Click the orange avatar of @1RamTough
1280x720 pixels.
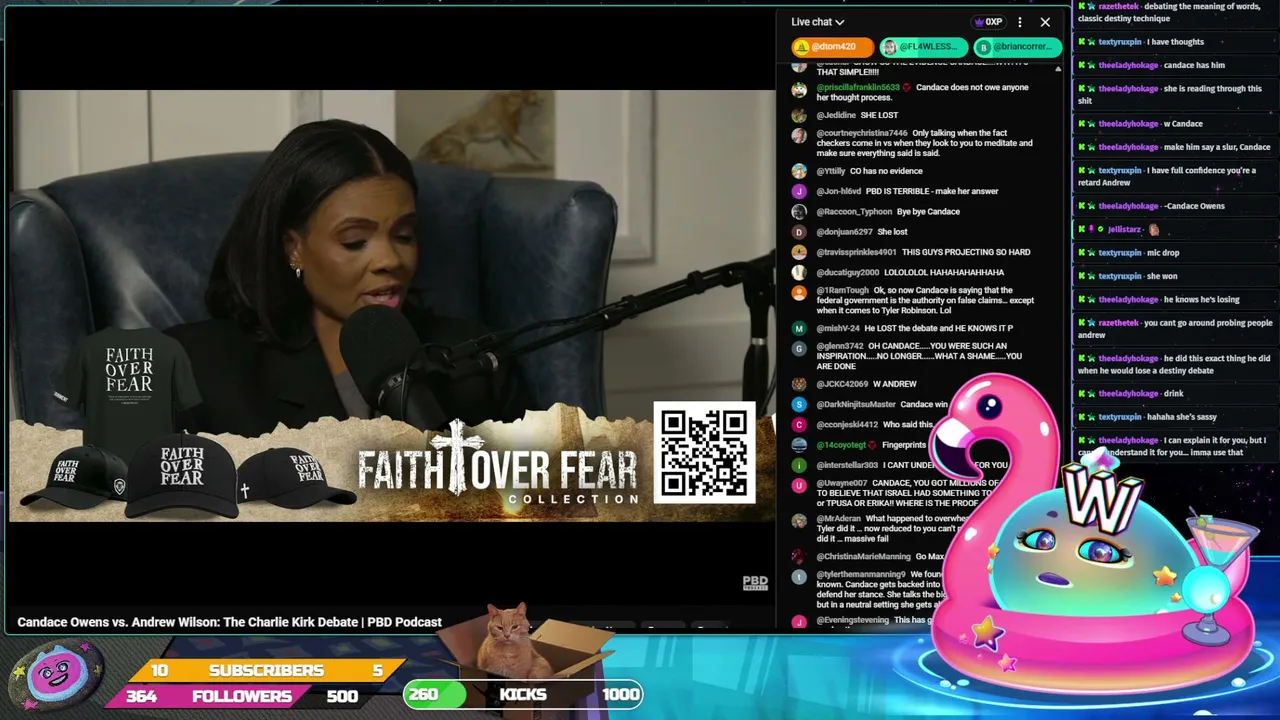click(799, 292)
